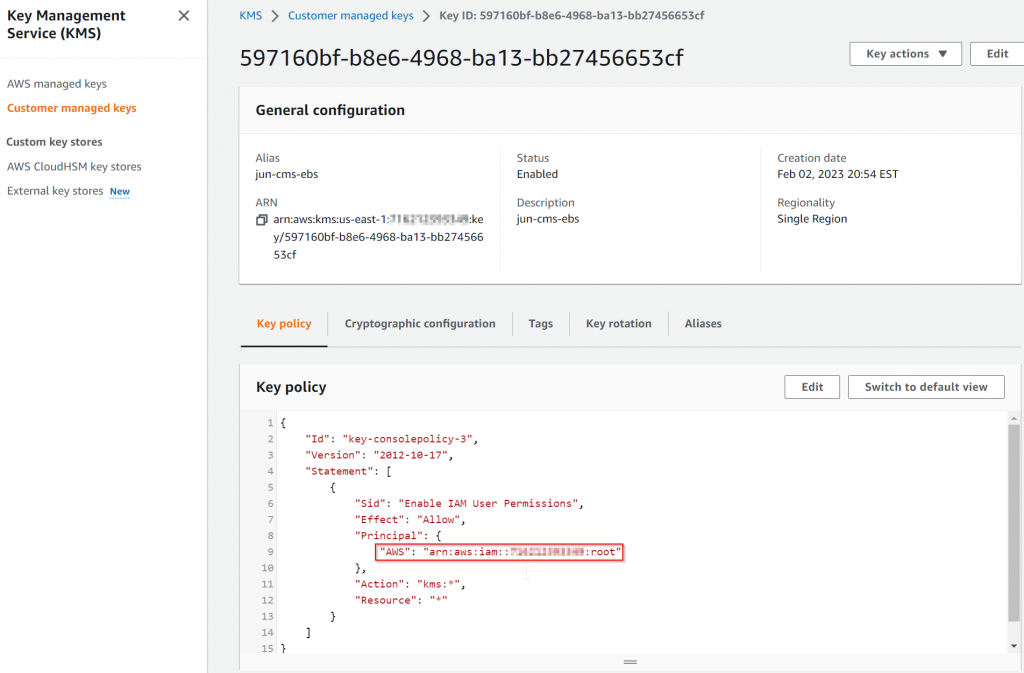
Task: Click the alias value jun-cms-ebs
Action: 287,174
